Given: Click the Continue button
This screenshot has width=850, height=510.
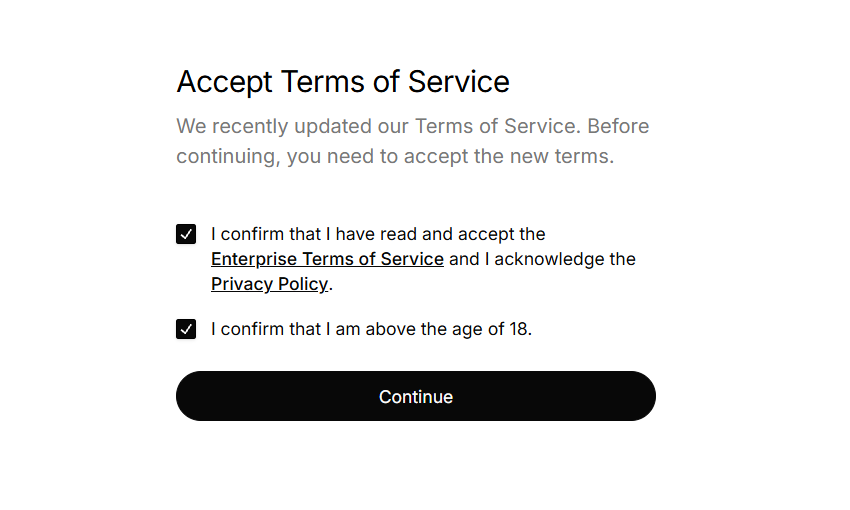Looking at the screenshot, I should (x=416, y=396).
